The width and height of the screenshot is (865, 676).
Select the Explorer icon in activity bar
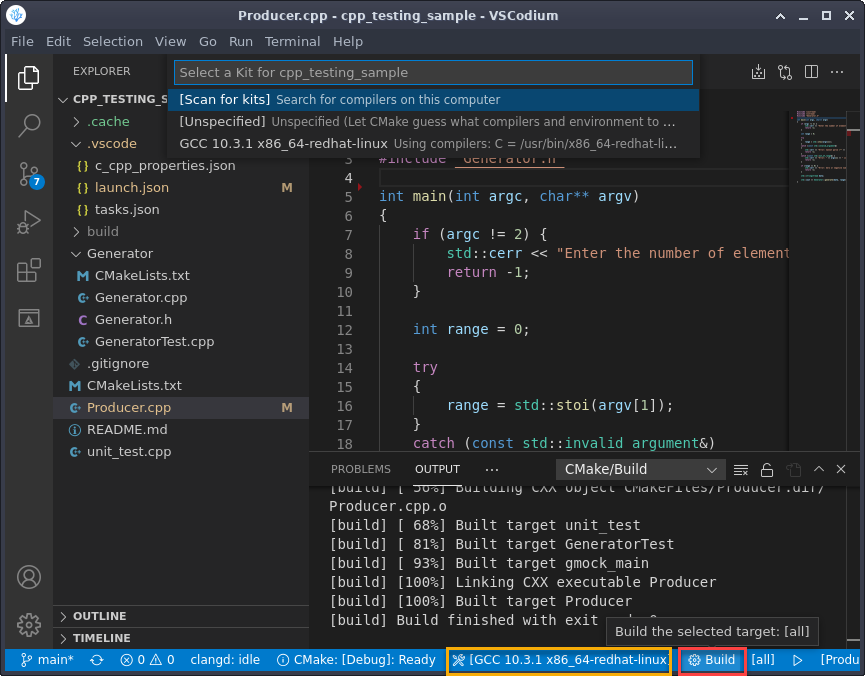pos(28,77)
